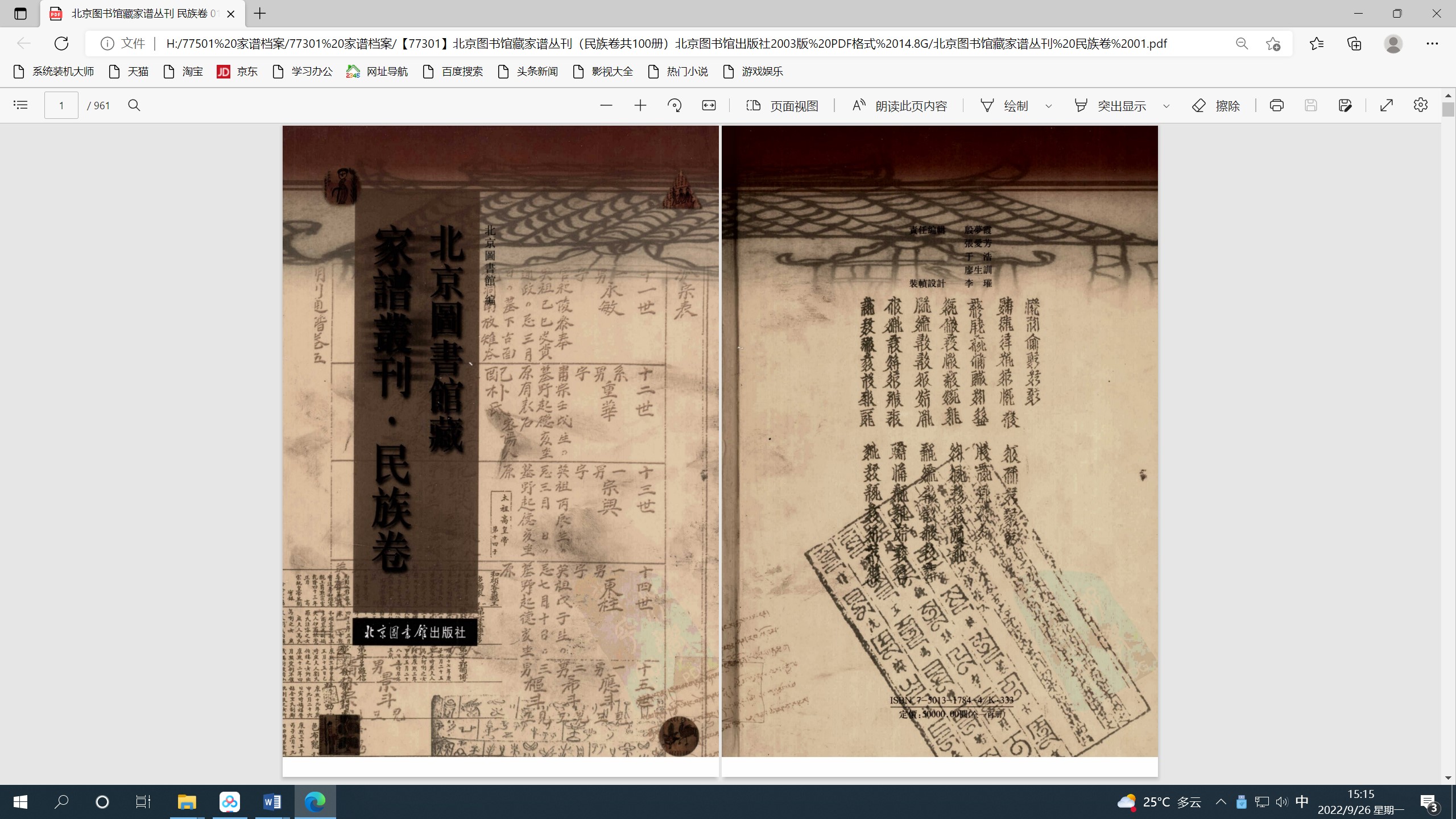The height and width of the screenshot is (819, 1456).
Task: Open a new browser tab
Action: coord(260,14)
